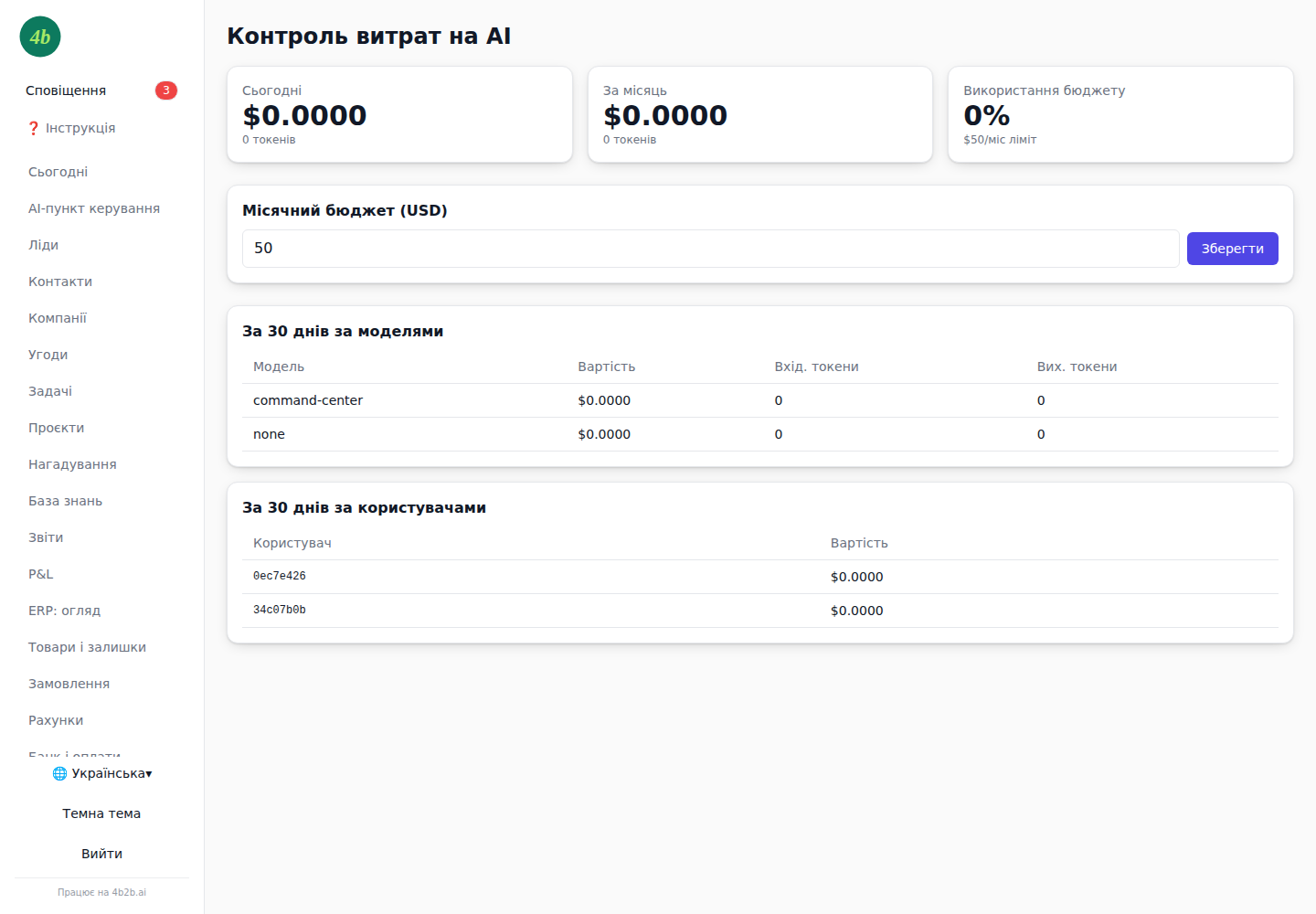Click the Вих. токени column header

coord(1077,367)
